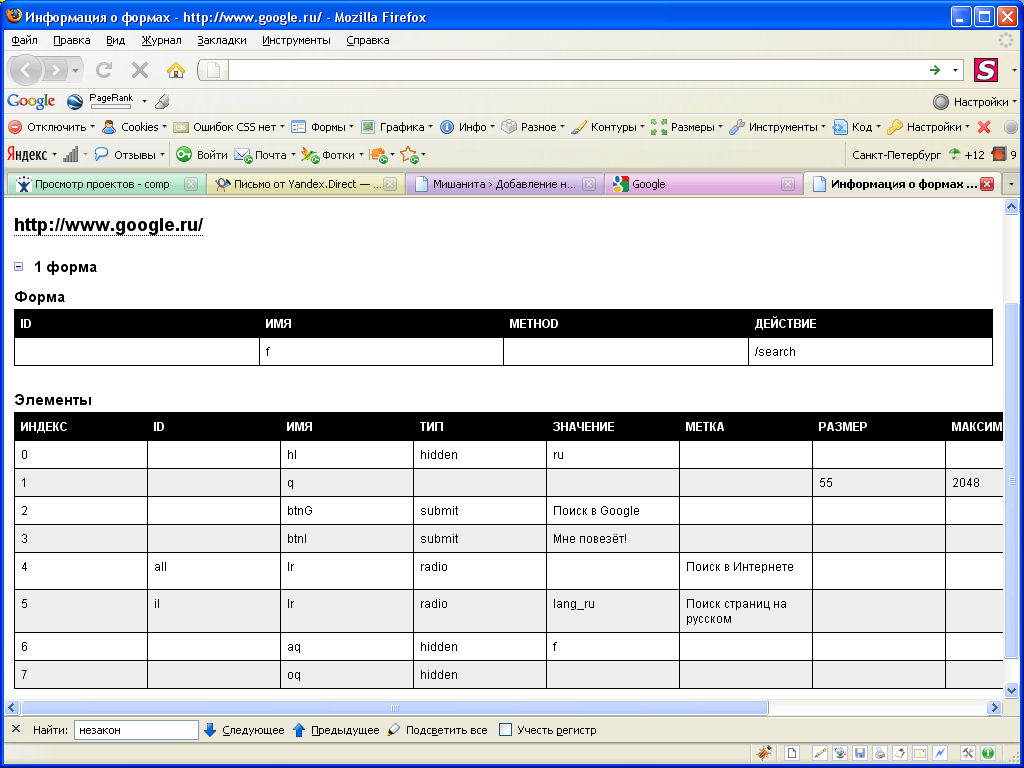Click the http://www.google.ru/ link
Screen dimensions: 1024x768
click(108, 225)
